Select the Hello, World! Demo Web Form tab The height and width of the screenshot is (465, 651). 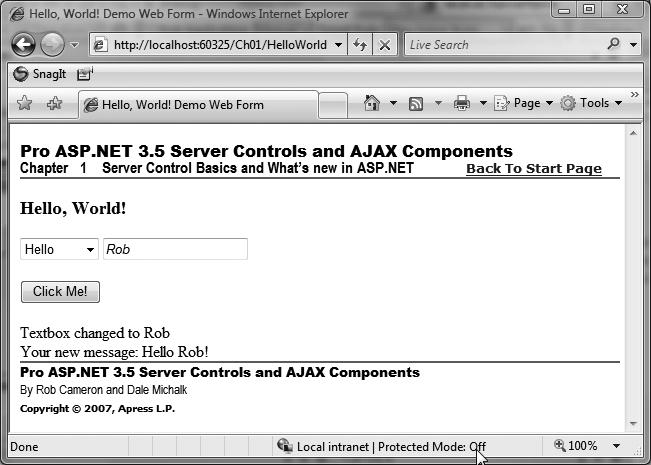coord(198,105)
